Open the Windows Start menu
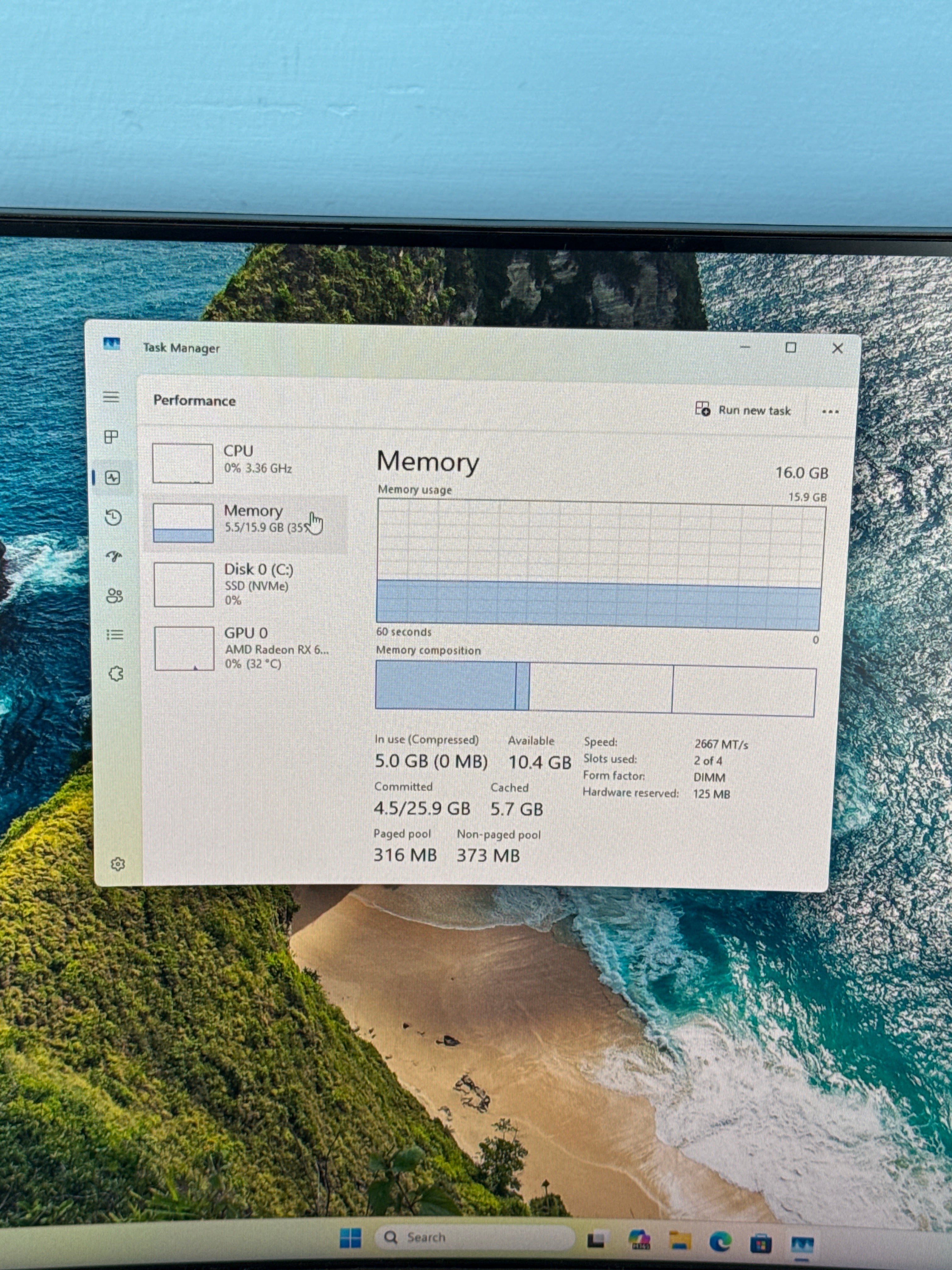 pos(351,1239)
